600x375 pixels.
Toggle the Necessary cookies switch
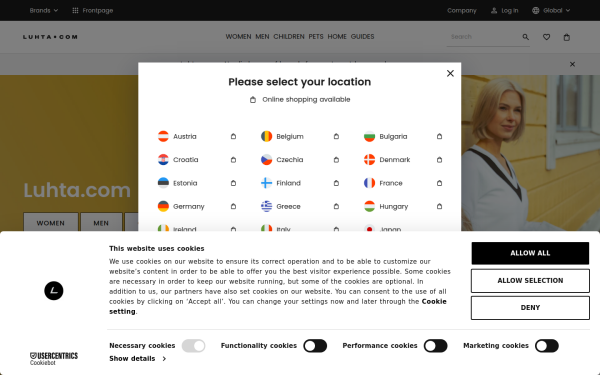(193, 346)
